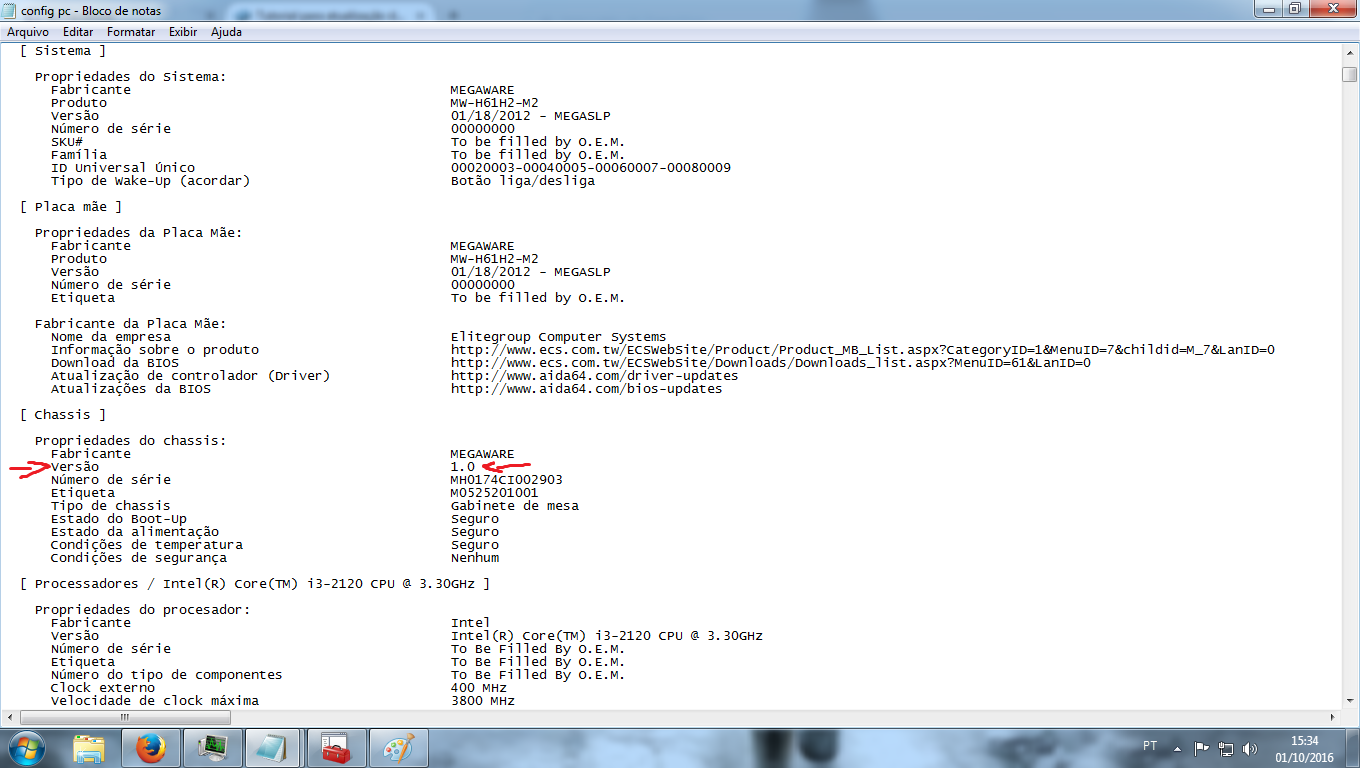Click the Windows Start button
1360x768 pixels.
(x=25, y=748)
